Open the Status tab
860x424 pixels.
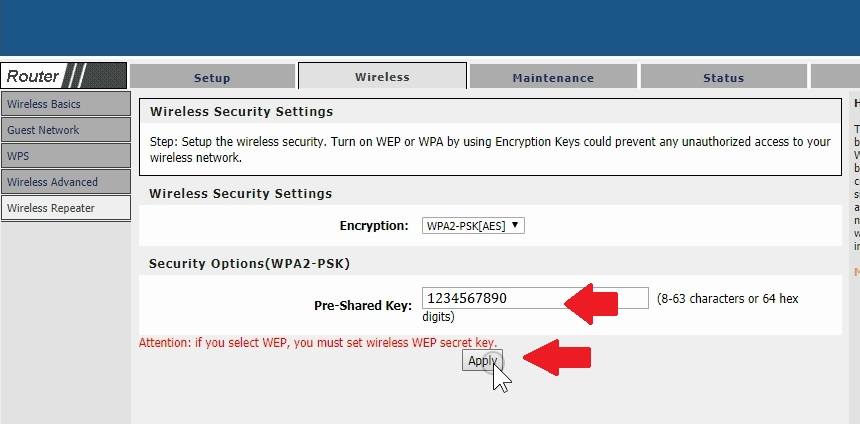pyautogui.click(x=723, y=77)
